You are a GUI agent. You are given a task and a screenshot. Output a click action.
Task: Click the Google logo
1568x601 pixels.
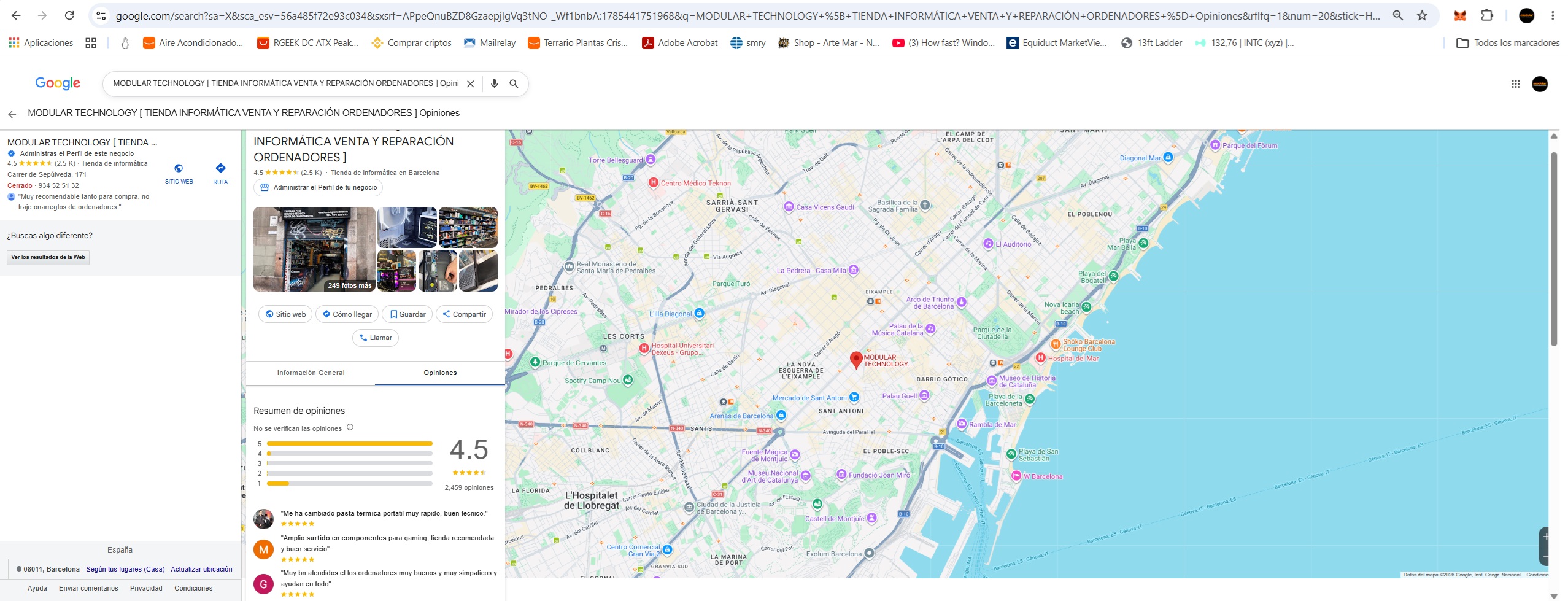58,83
